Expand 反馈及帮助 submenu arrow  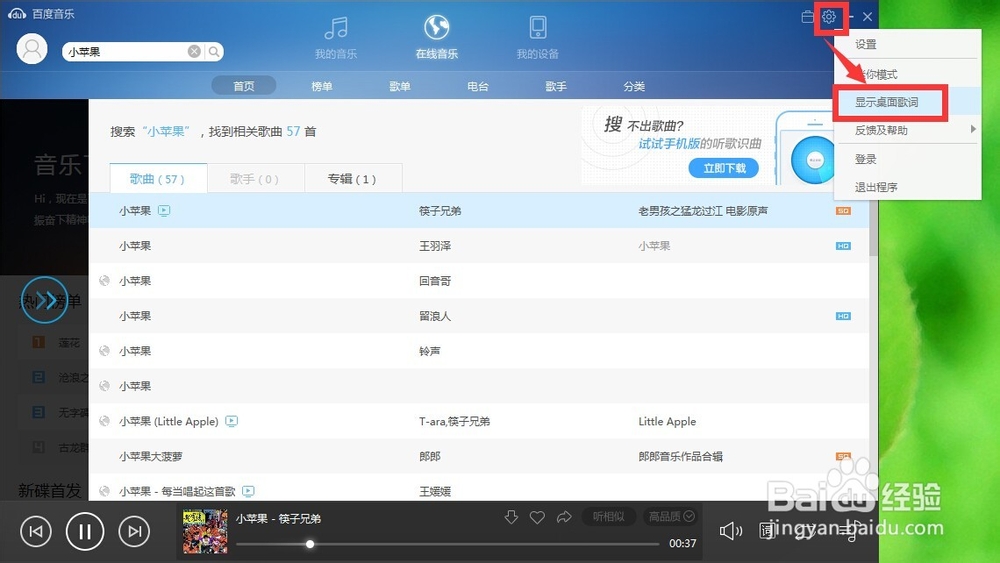coord(973,129)
